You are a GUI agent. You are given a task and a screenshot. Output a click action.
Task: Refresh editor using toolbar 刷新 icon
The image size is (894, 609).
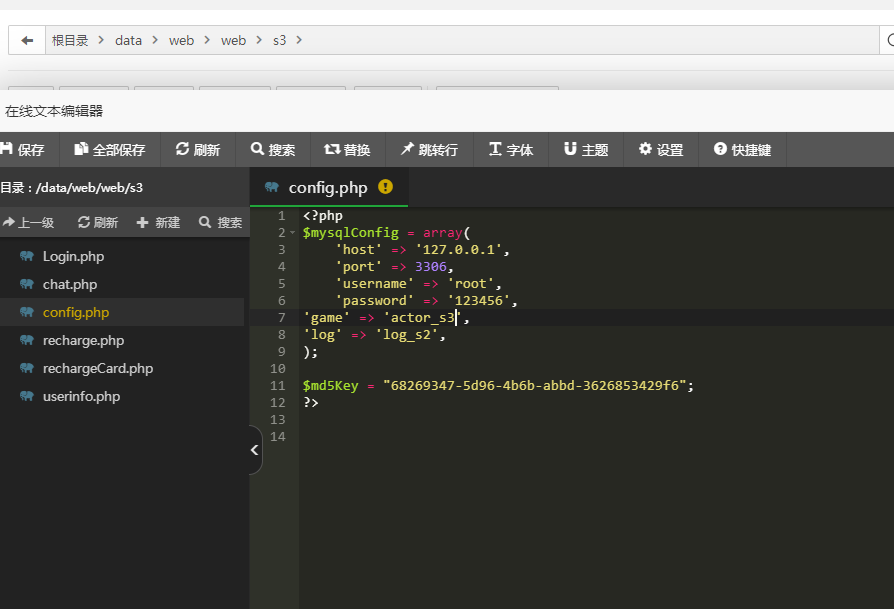point(198,149)
